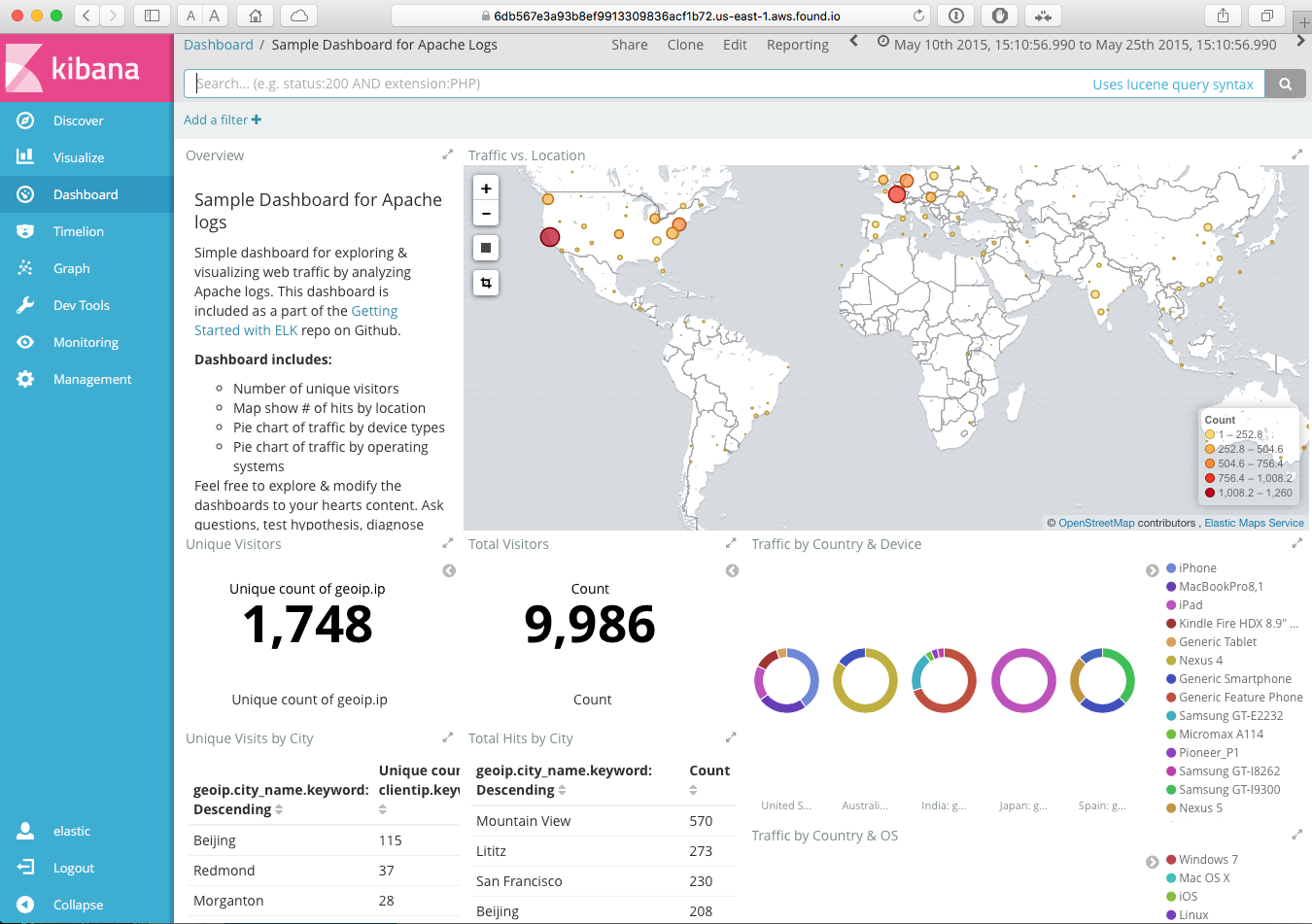The image size is (1312, 924).
Task: Open the Visualize section
Action: [x=78, y=157]
